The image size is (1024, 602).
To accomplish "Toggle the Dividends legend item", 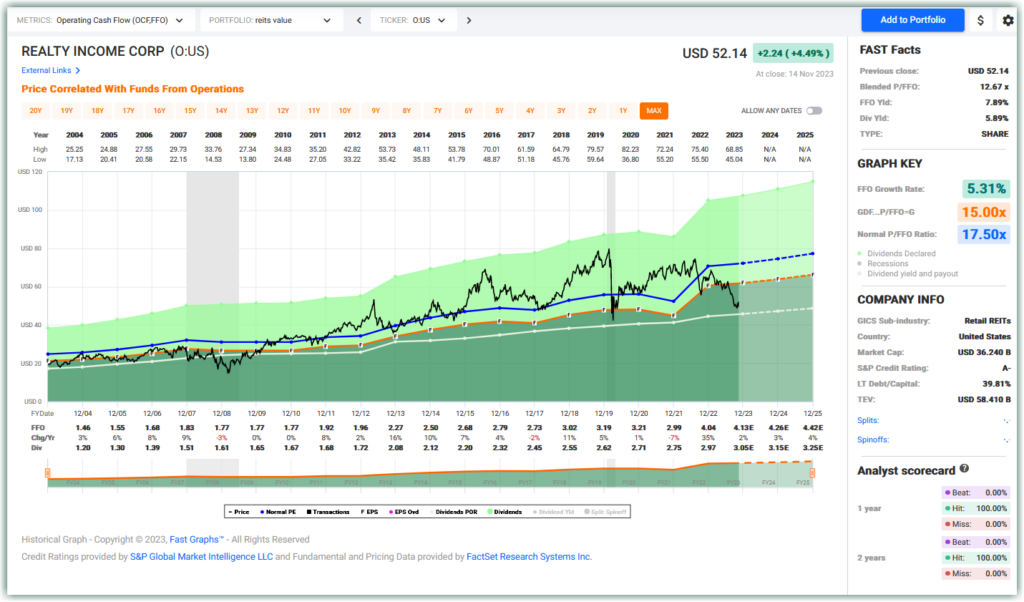I will tap(510, 511).
